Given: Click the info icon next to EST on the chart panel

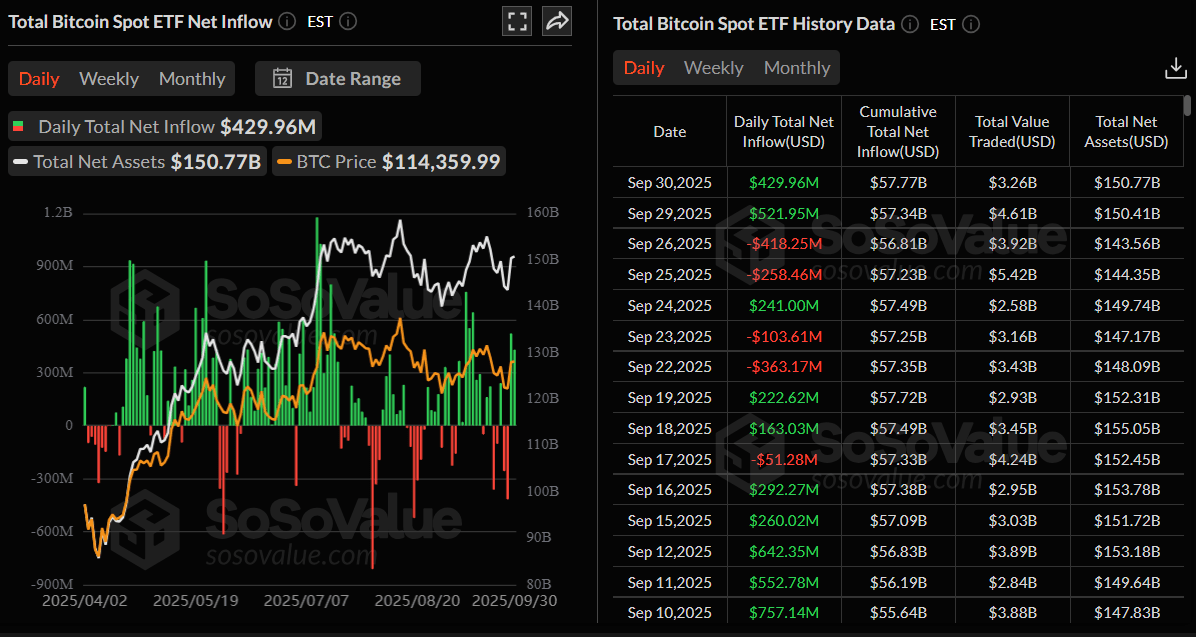Looking at the screenshot, I should point(347,20).
